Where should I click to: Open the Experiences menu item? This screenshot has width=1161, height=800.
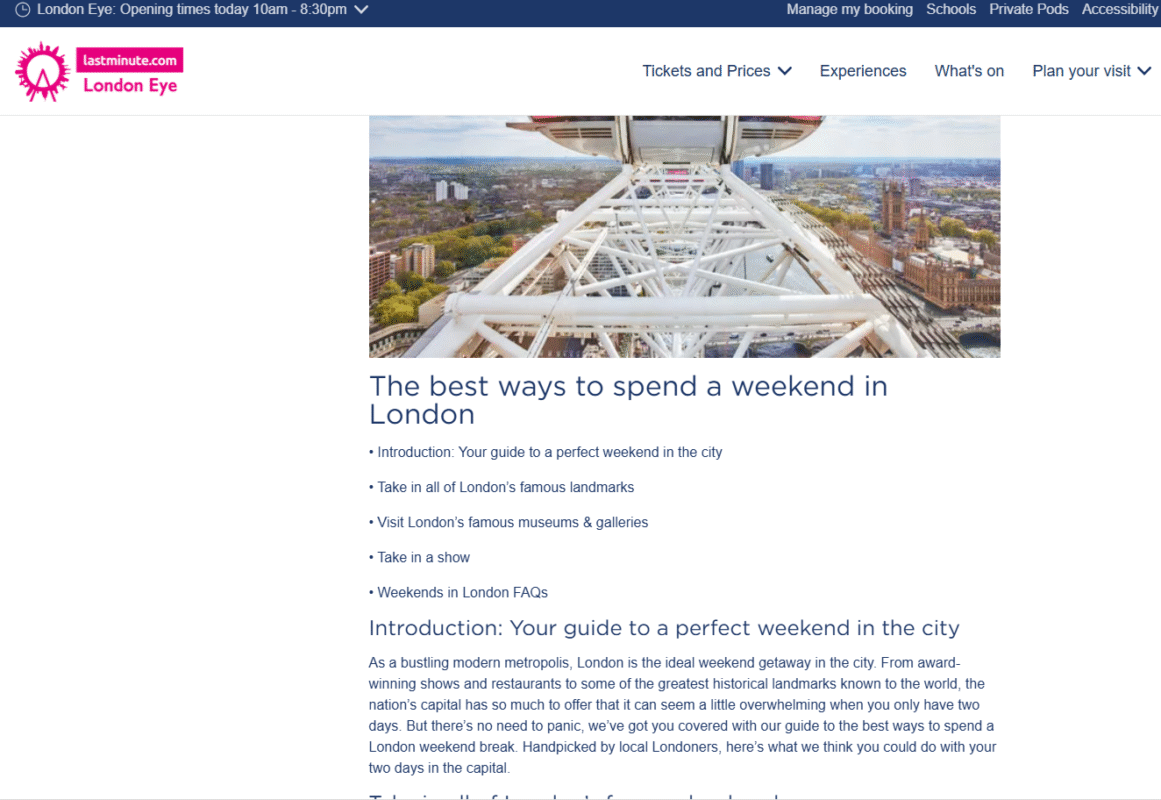point(863,71)
